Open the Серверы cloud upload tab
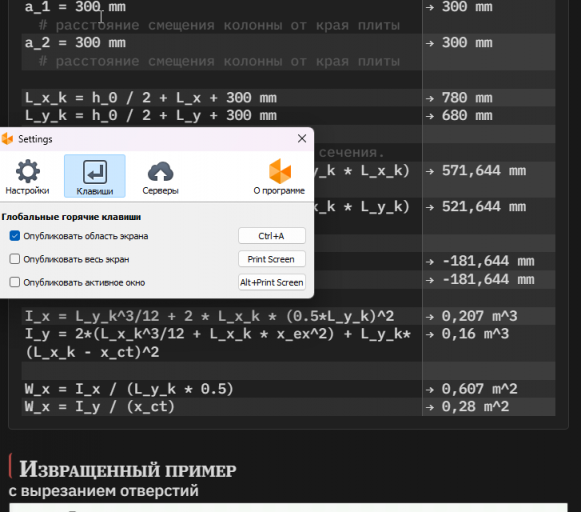This screenshot has height=512, width=581. 160,177
